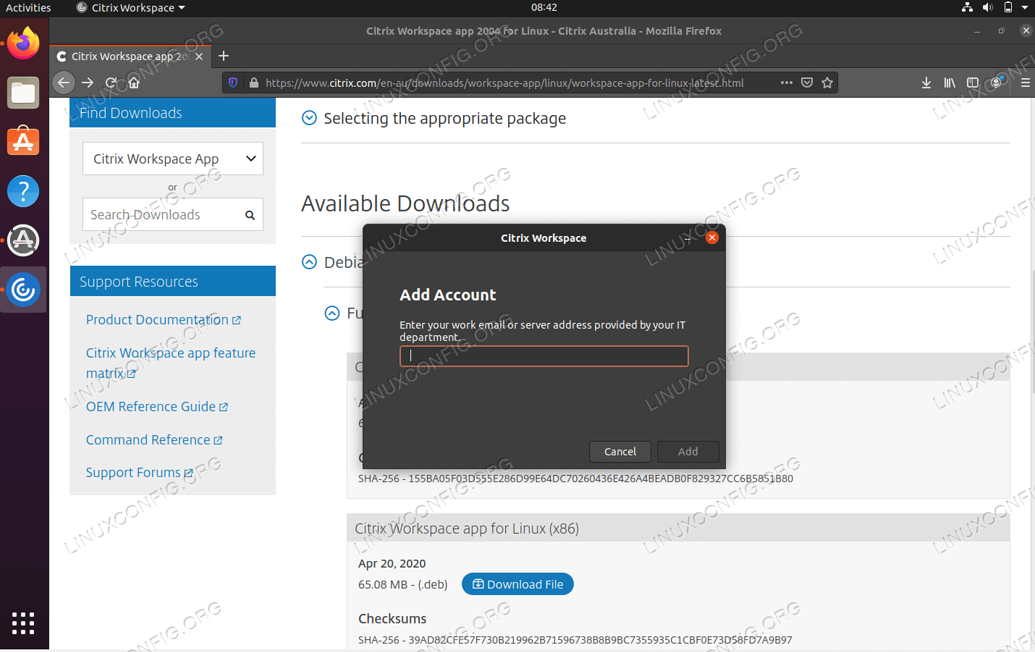Toggle the Firefox sidebar view
1035x652 pixels.
pos(972,82)
